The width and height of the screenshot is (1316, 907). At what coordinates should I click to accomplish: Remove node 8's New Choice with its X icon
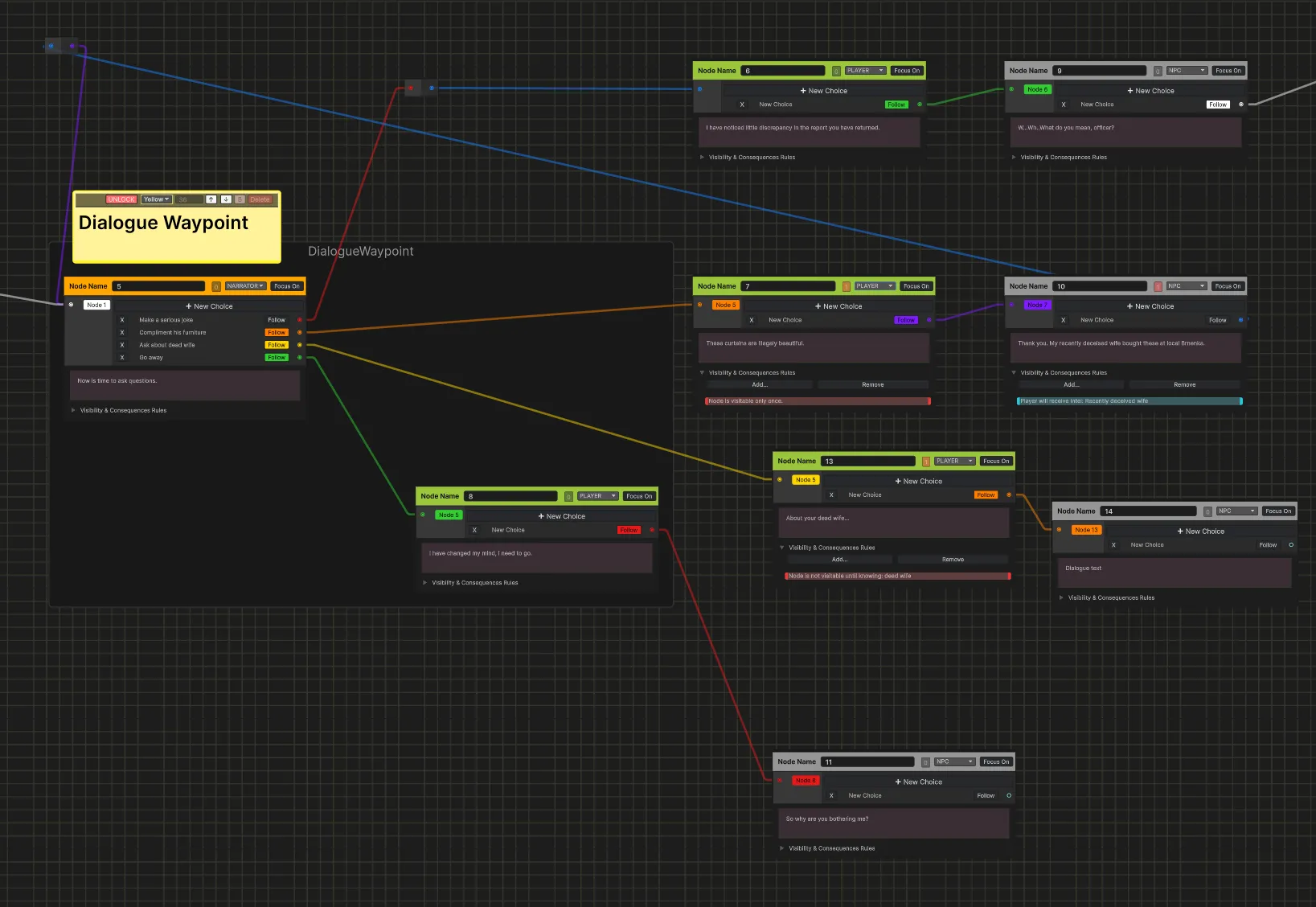[474, 529]
